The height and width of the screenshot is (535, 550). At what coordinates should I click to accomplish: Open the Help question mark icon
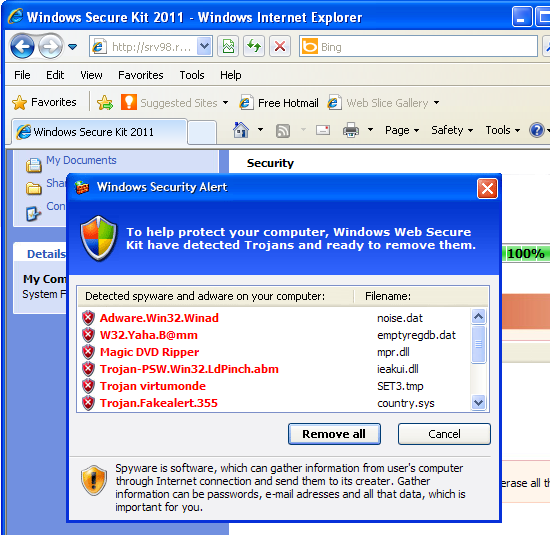pyautogui.click(x=536, y=130)
